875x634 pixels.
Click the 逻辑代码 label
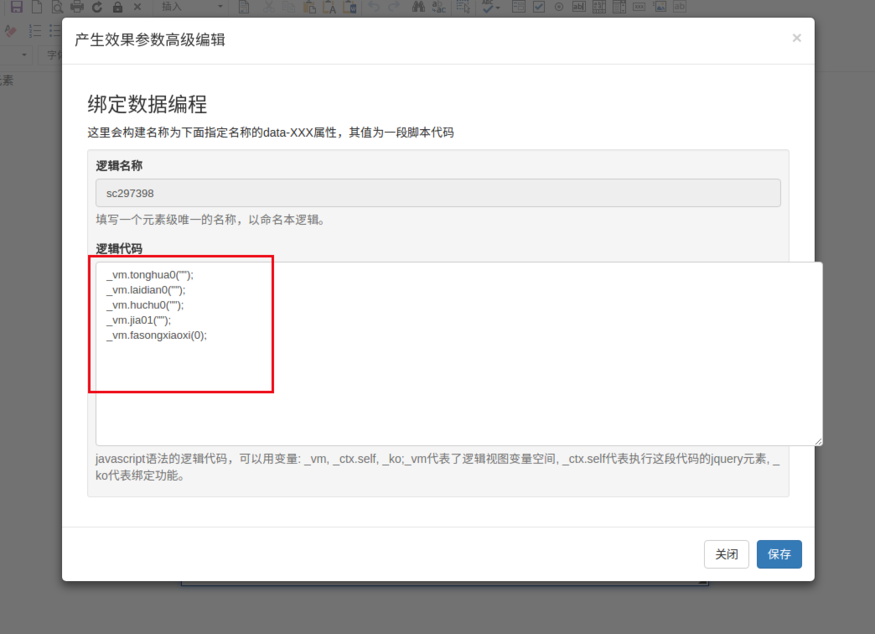pyautogui.click(x=119, y=248)
